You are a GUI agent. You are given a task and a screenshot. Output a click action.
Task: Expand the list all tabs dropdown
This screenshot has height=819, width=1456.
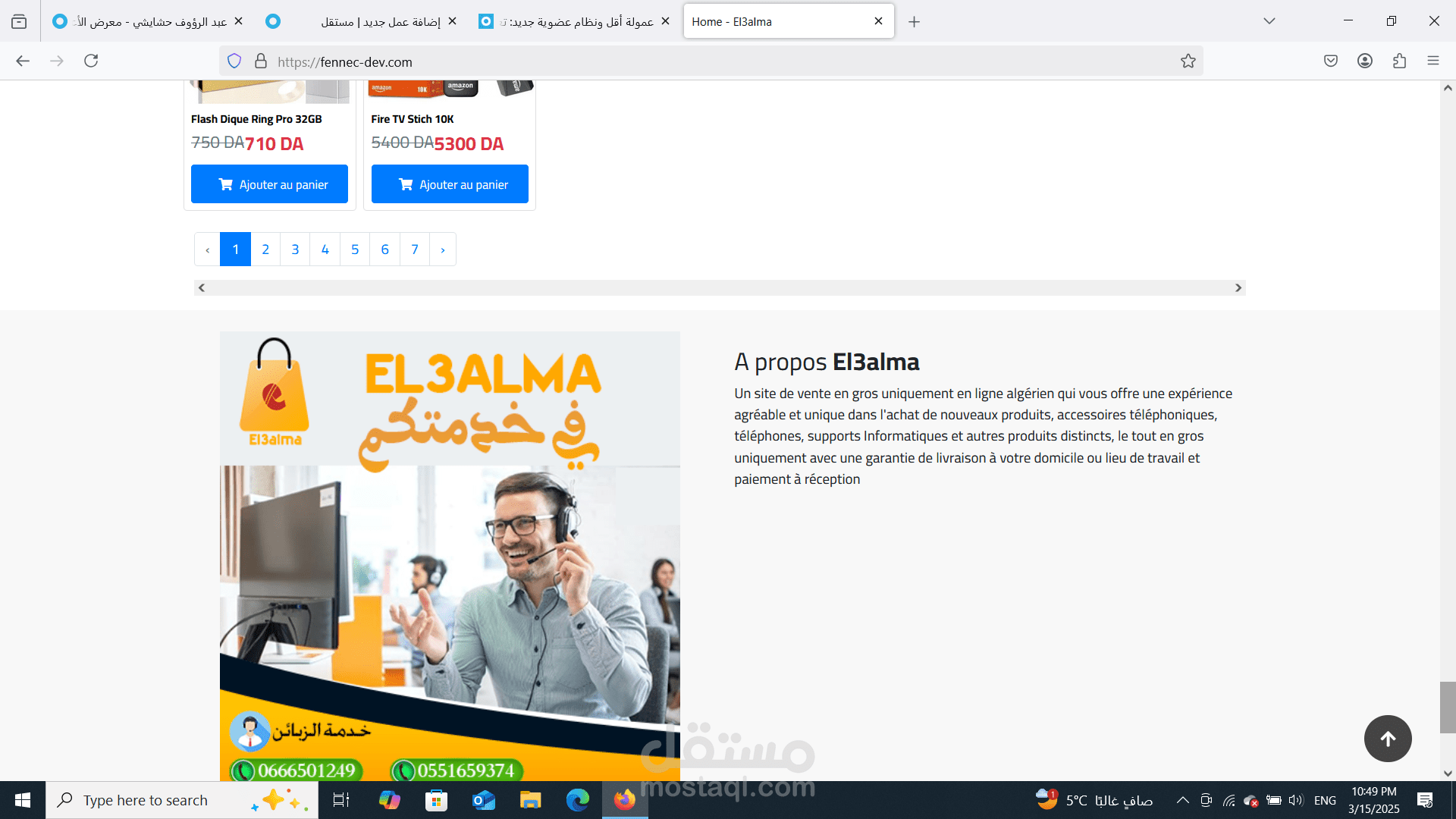(1269, 21)
